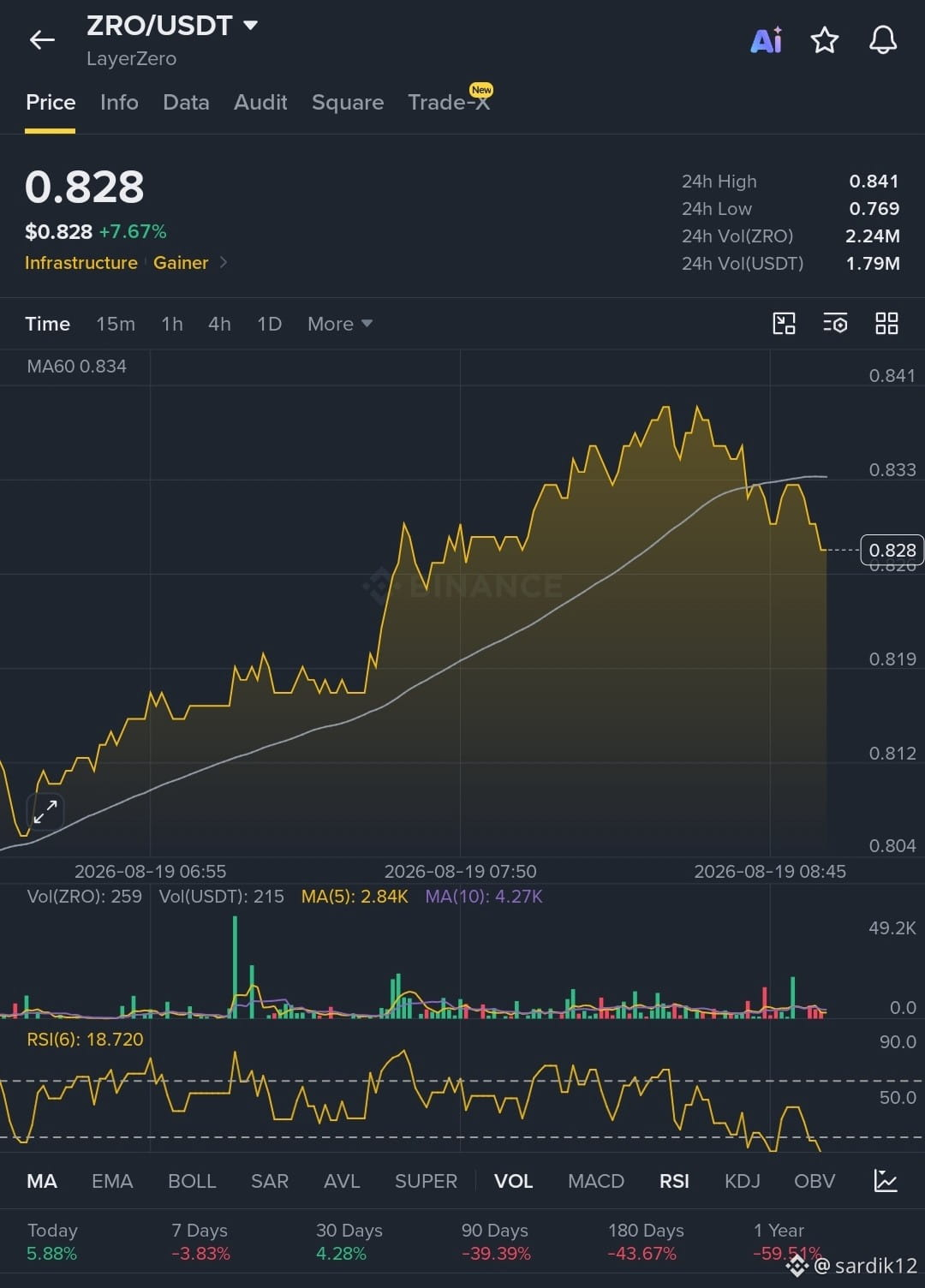The height and width of the screenshot is (1288, 925).
Task: Expand chart to fullscreen with arrows icon
Action: [x=45, y=811]
